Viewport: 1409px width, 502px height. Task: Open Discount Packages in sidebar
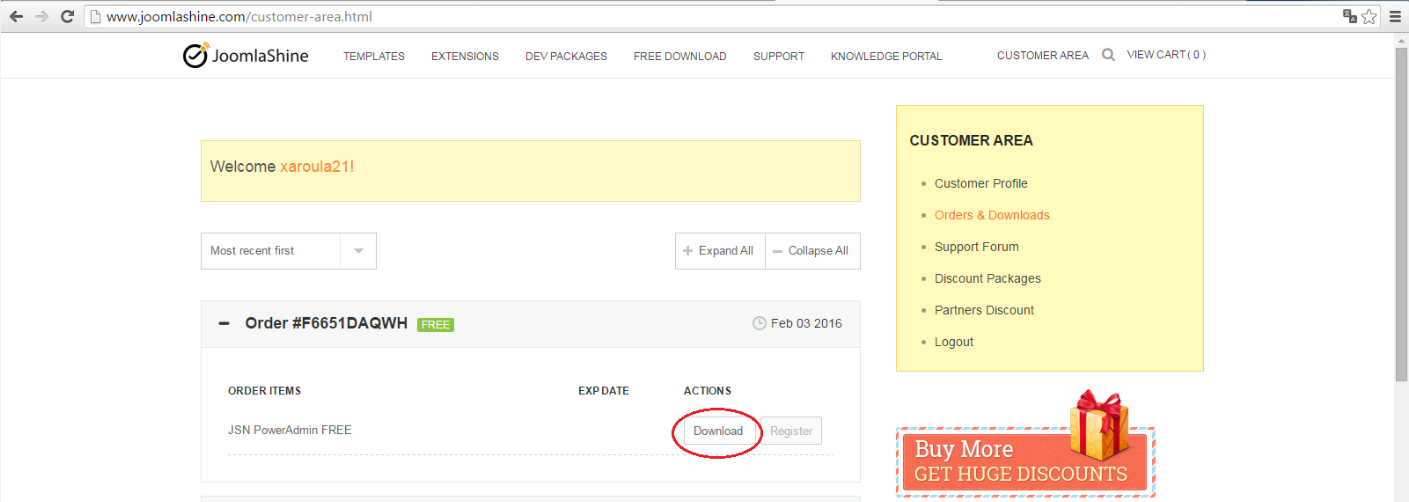pos(988,279)
